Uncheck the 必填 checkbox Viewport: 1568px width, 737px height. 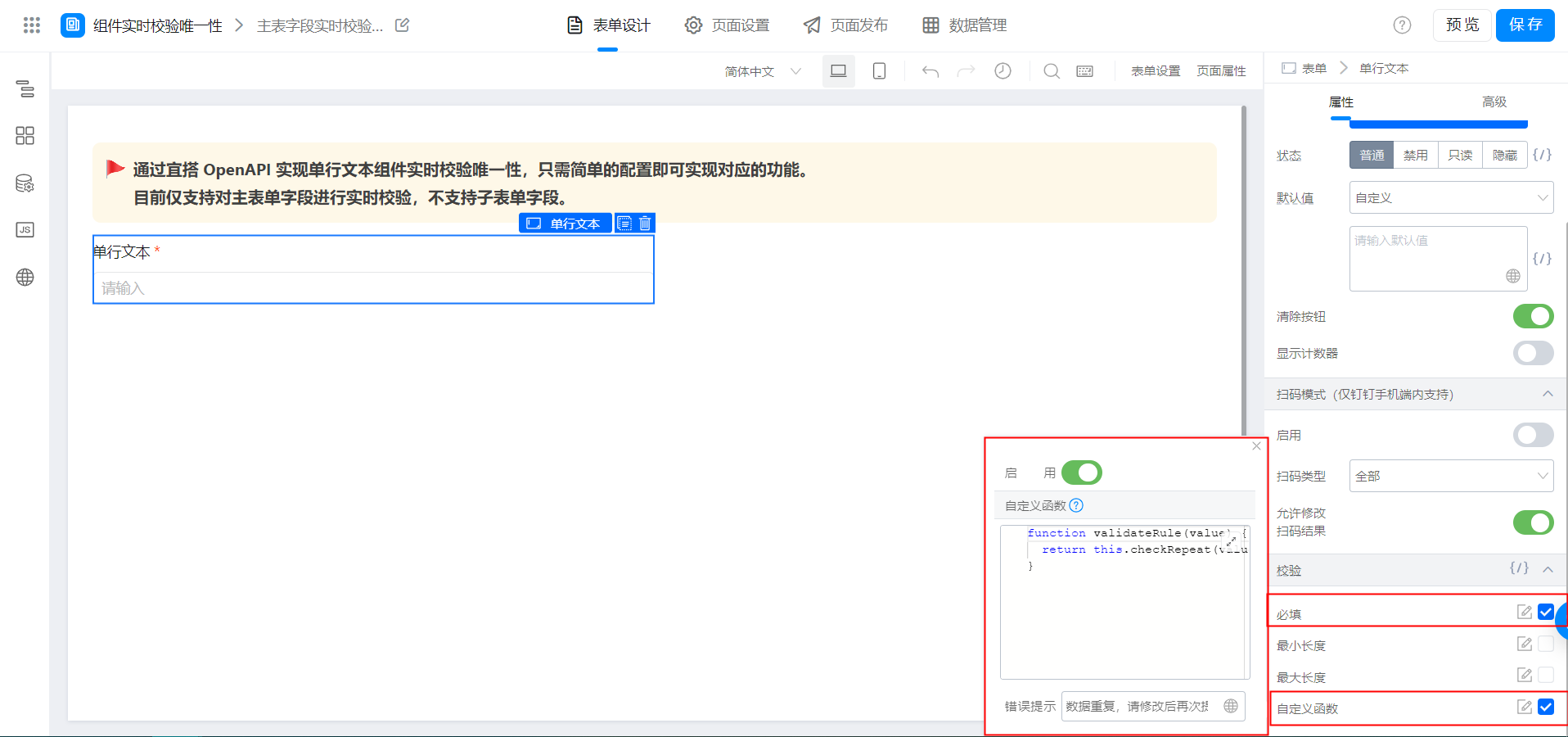tap(1546, 612)
